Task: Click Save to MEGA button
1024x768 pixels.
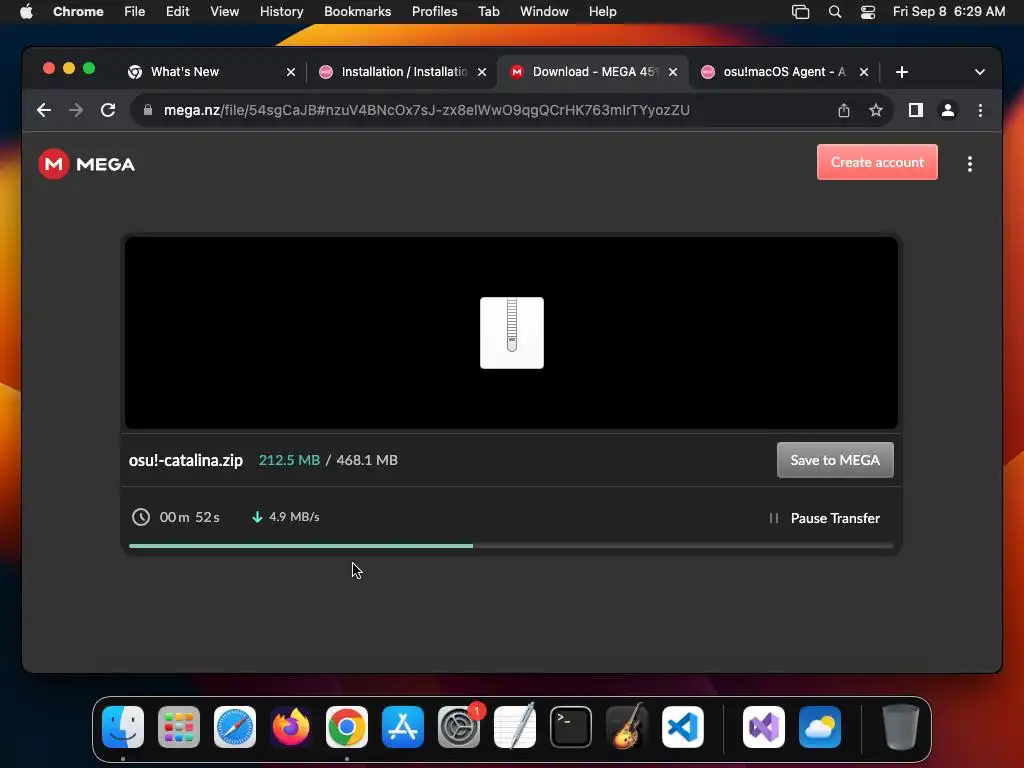Action: pos(835,460)
